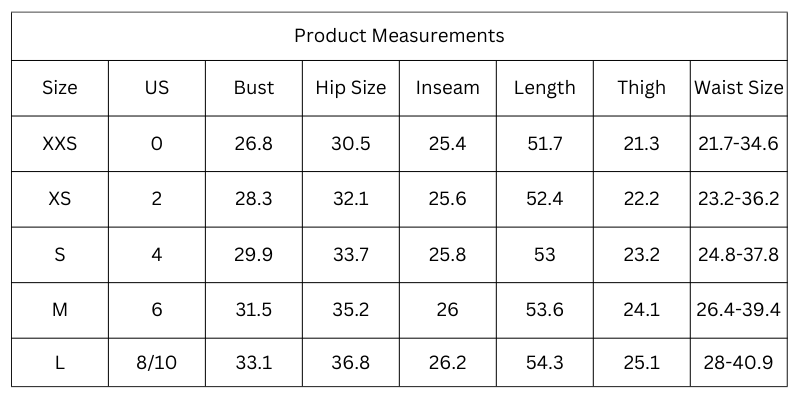800x400 pixels.
Task: Click the 25.8 inseam cell
Action: (448, 255)
